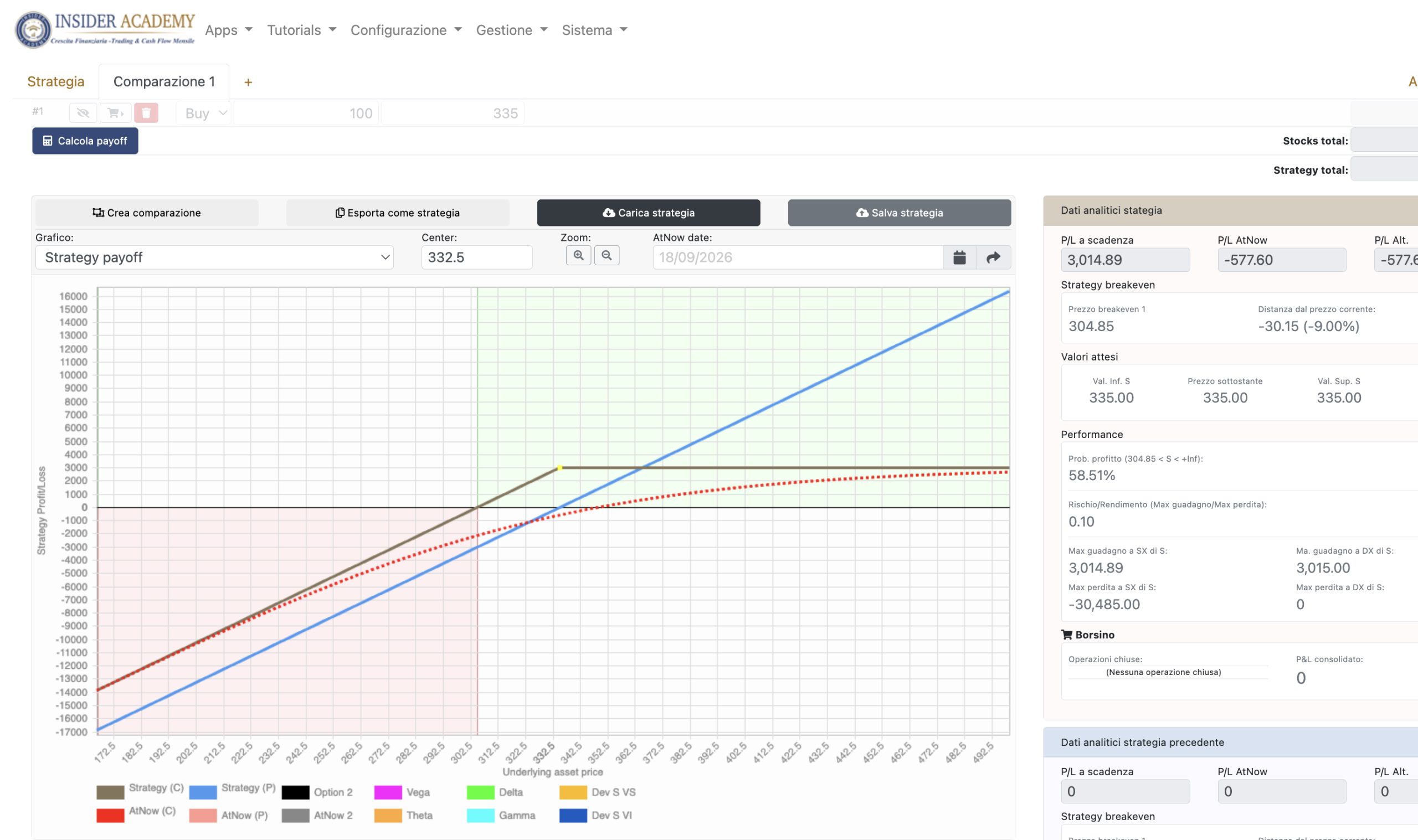Toggle Strategy (P) legend swatch
This screenshot has height=840, width=1418.
click(x=203, y=792)
